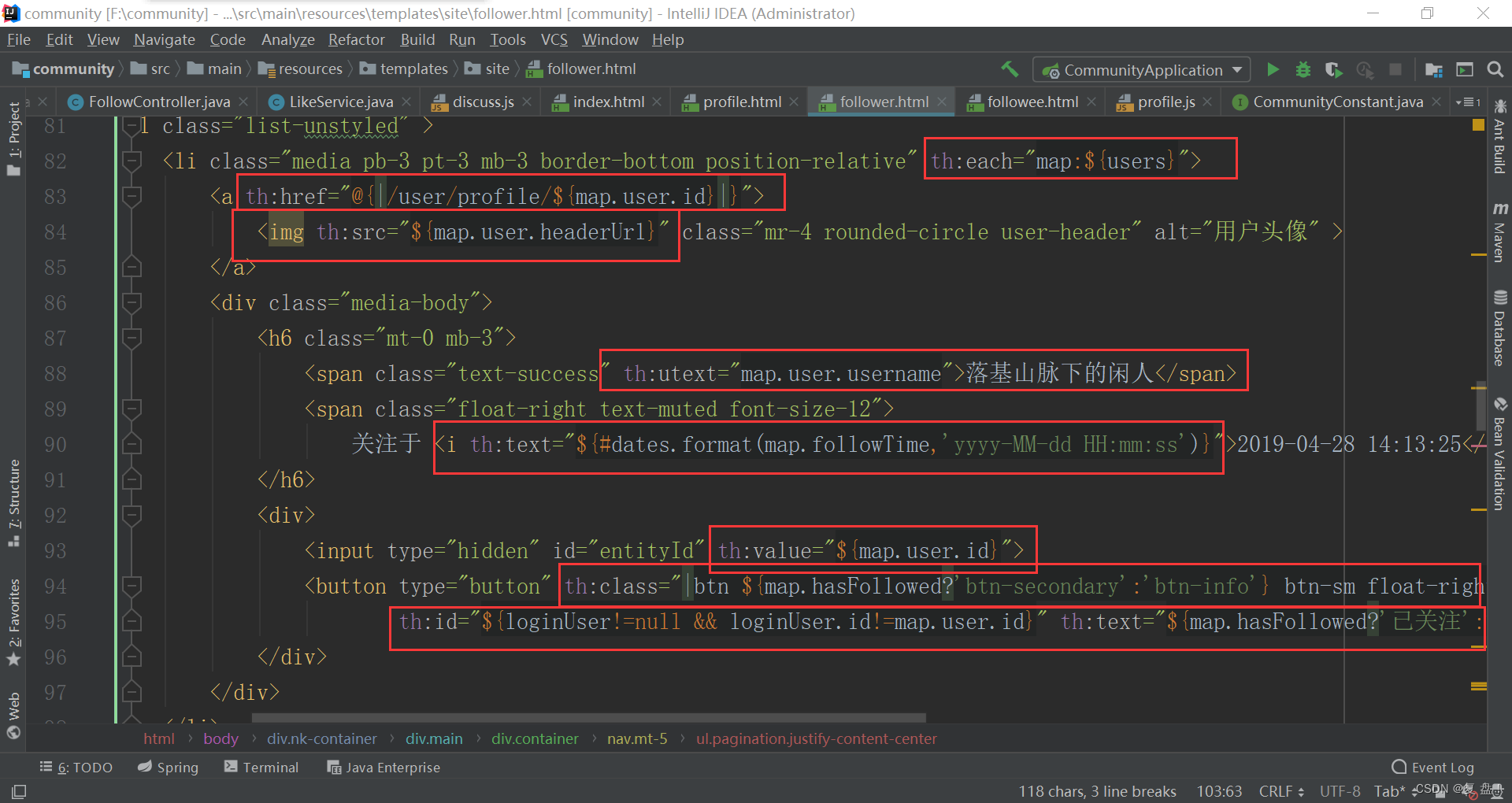Open the Refactor menu
1512x803 pixels.
[356, 39]
